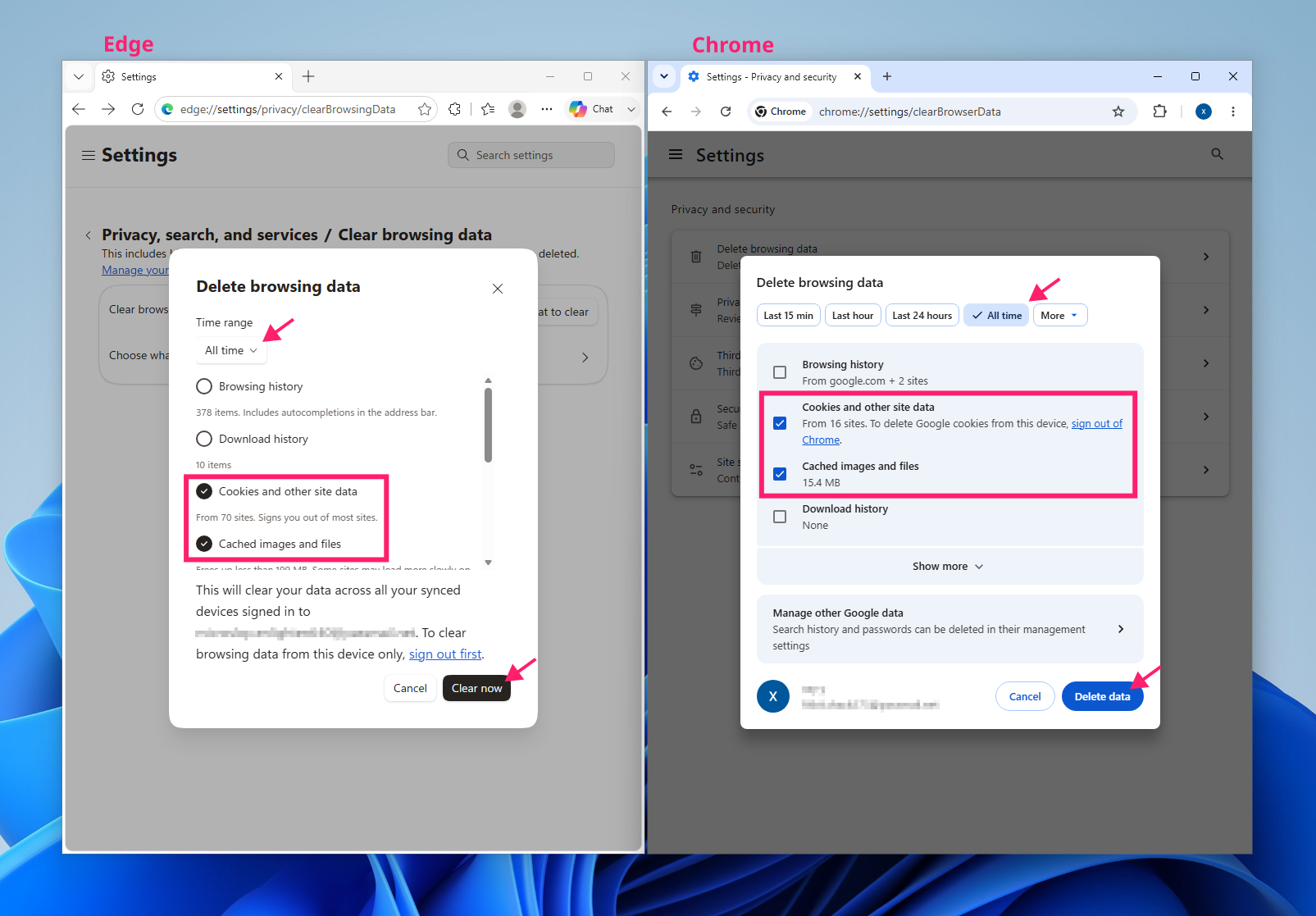Click Chrome forward navigation arrow
1316x916 pixels.
696,112
